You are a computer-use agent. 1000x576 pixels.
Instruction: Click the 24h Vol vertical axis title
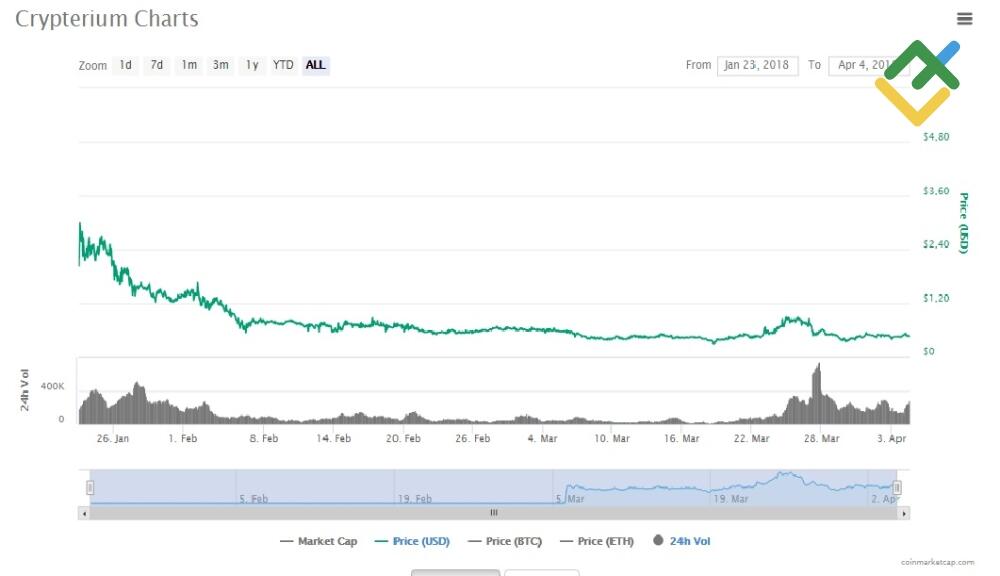[x=24, y=390]
